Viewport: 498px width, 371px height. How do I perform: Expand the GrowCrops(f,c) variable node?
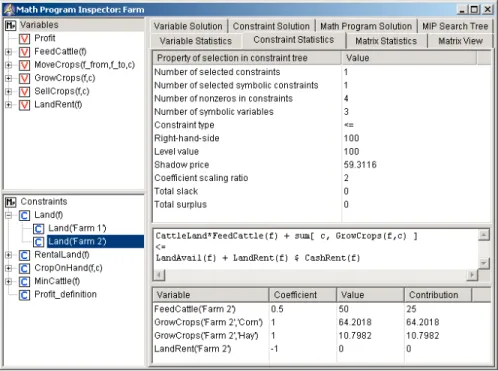tap(9, 78)
